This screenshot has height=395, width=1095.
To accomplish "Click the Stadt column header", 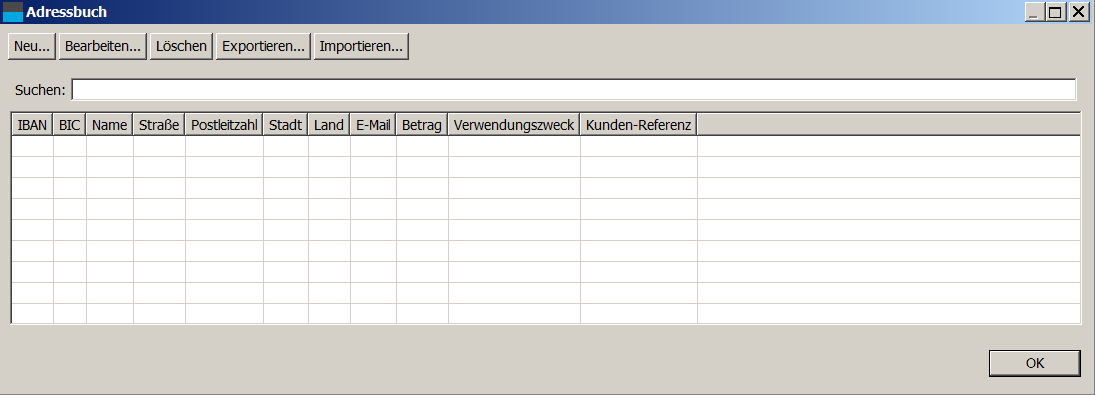I will tap(286, 125).
